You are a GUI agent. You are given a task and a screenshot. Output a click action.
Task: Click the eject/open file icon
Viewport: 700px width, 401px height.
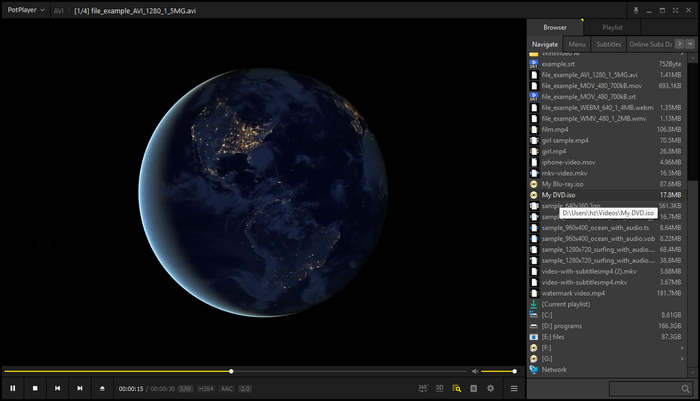102,388
